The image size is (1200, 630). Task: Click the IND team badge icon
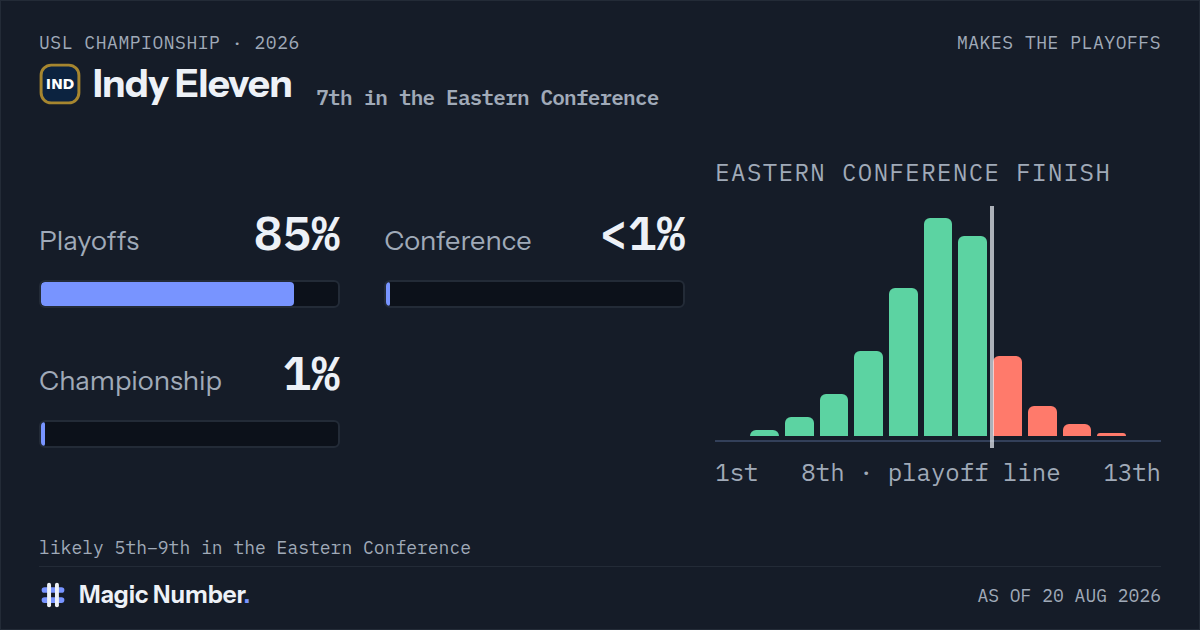pos(60,84)
